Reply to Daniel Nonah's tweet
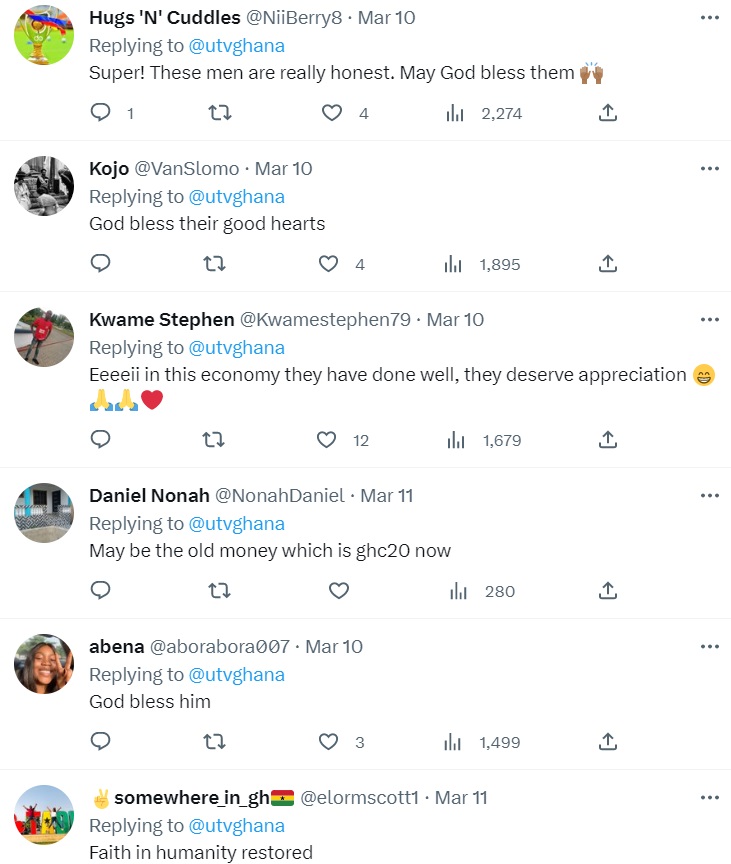The image size is (731, 864). (100, 591)
